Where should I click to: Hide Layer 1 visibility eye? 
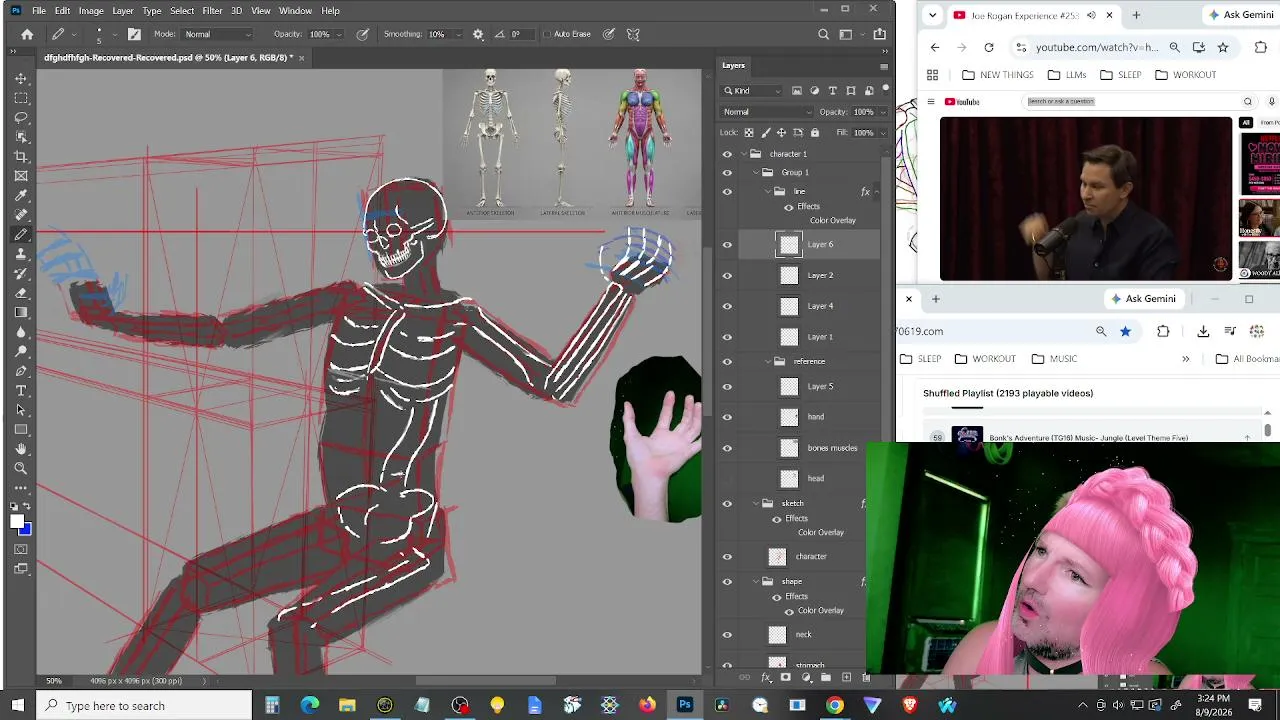727,337
